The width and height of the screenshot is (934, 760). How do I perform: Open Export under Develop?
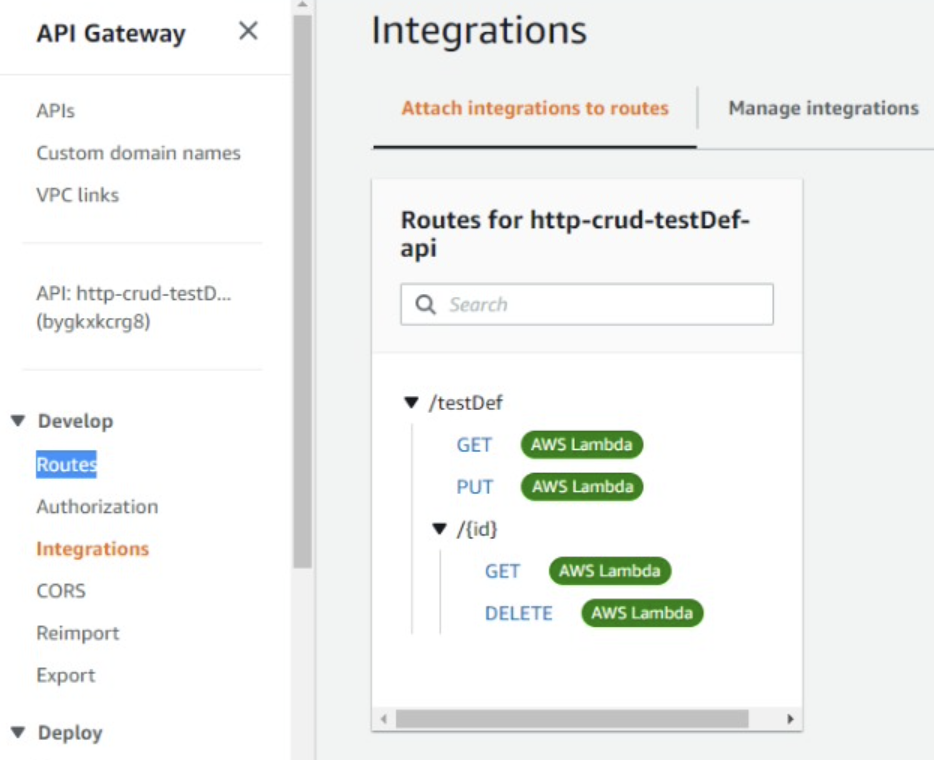(x=66, y=675)
